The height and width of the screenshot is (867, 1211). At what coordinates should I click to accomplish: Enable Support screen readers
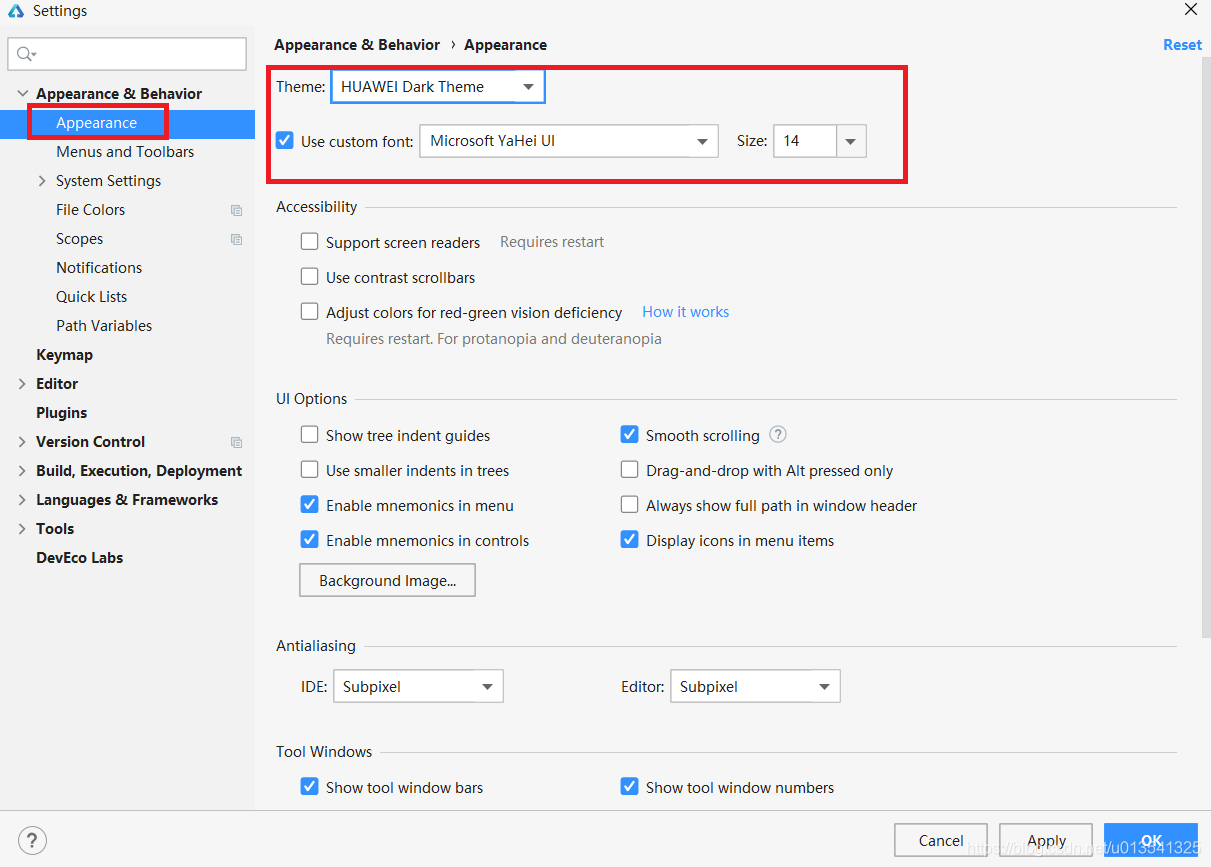coord(310,242)
